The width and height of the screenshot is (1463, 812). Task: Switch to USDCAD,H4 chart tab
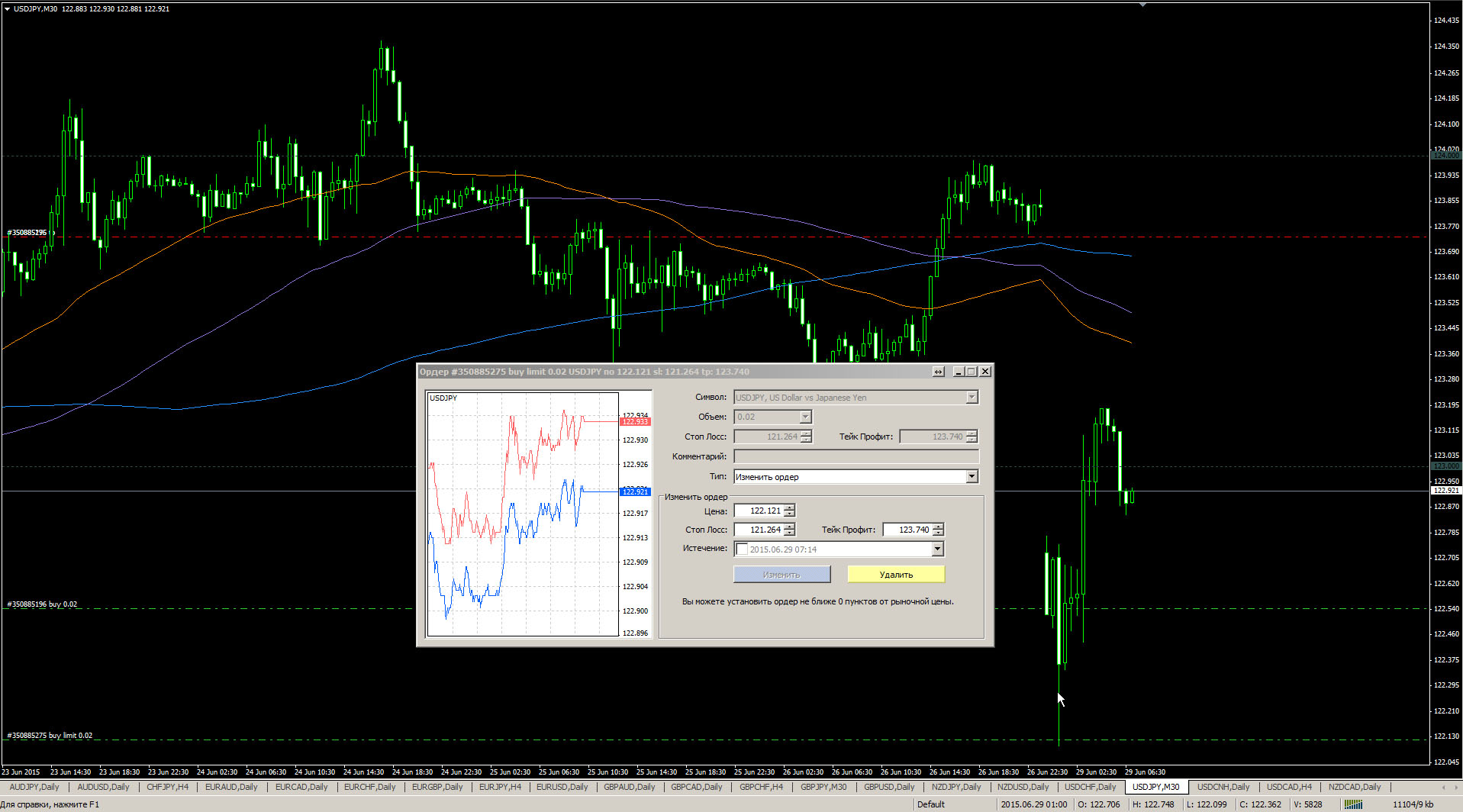(1289, 787)
